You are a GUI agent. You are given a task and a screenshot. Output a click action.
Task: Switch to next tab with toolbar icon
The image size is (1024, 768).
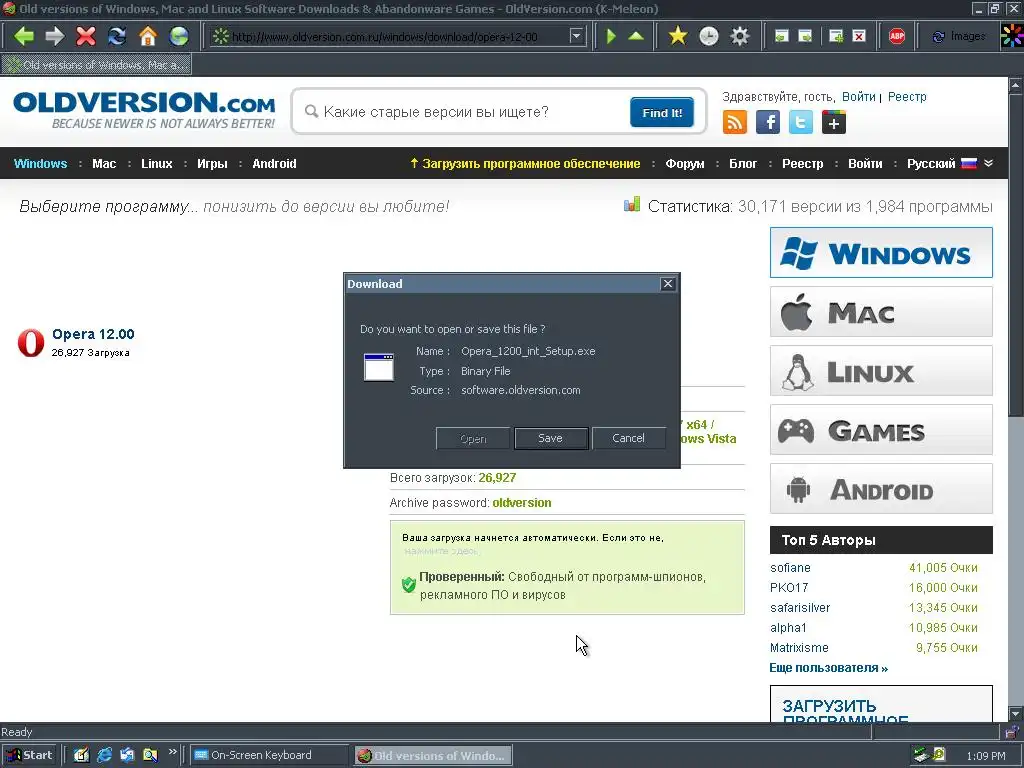(x=805, y=37)
